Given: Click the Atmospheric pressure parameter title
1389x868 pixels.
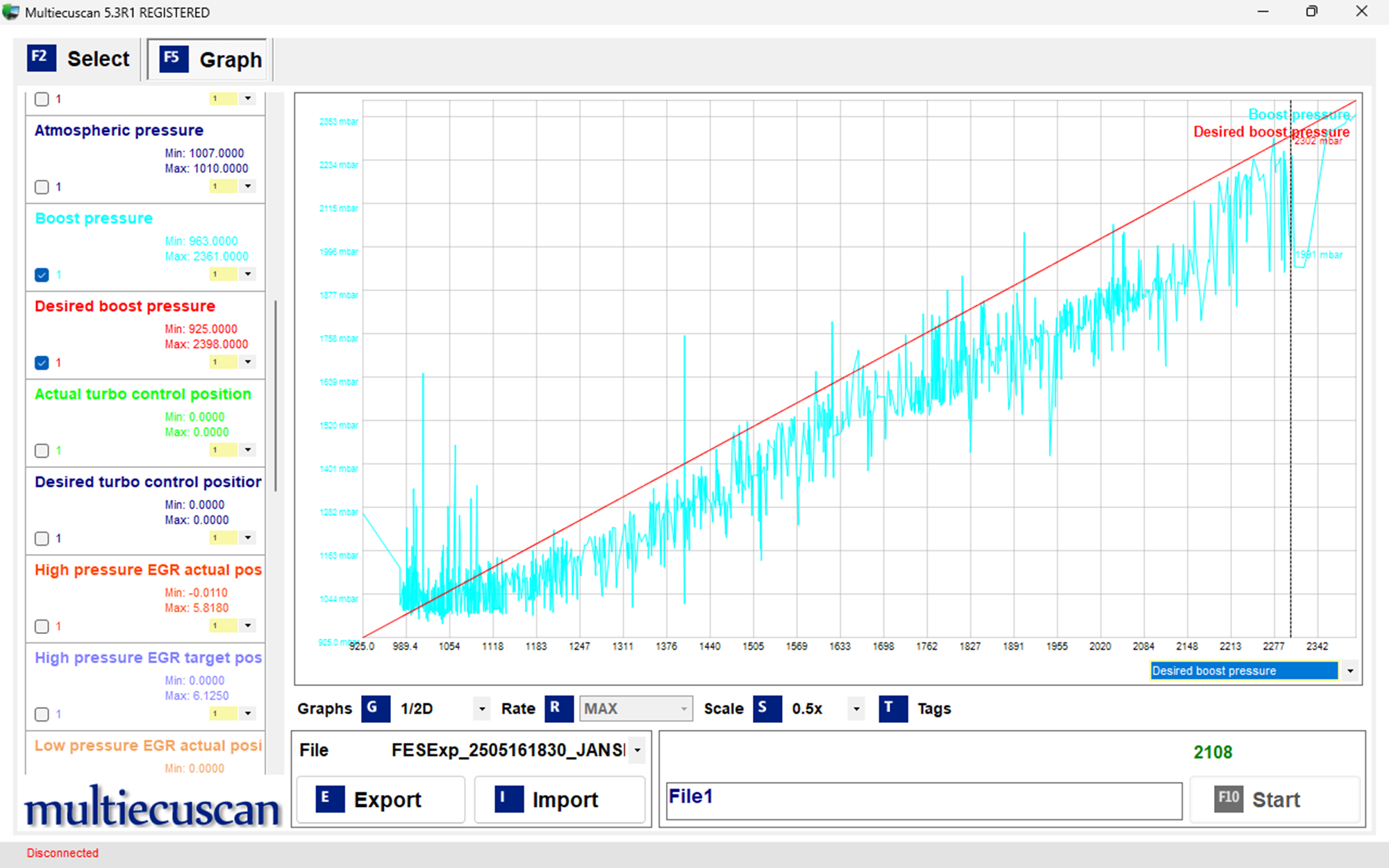Looking at the screenshot, I should 119,131.
